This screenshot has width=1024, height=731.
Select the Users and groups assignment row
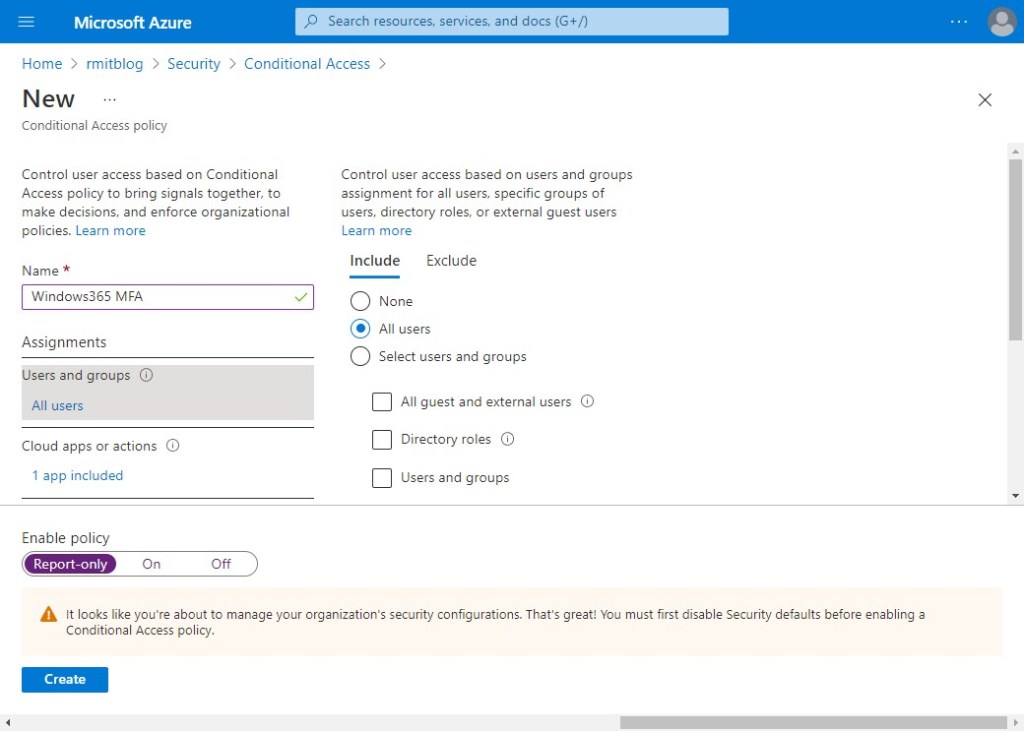168,392
